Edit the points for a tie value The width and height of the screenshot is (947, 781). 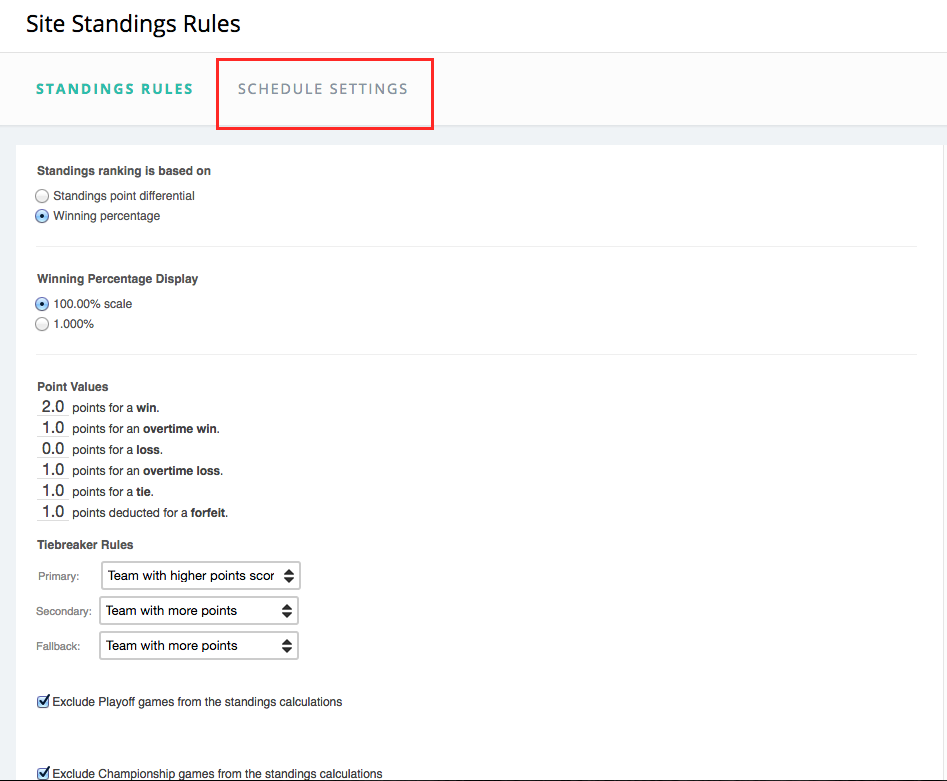(x=53, y=490)
